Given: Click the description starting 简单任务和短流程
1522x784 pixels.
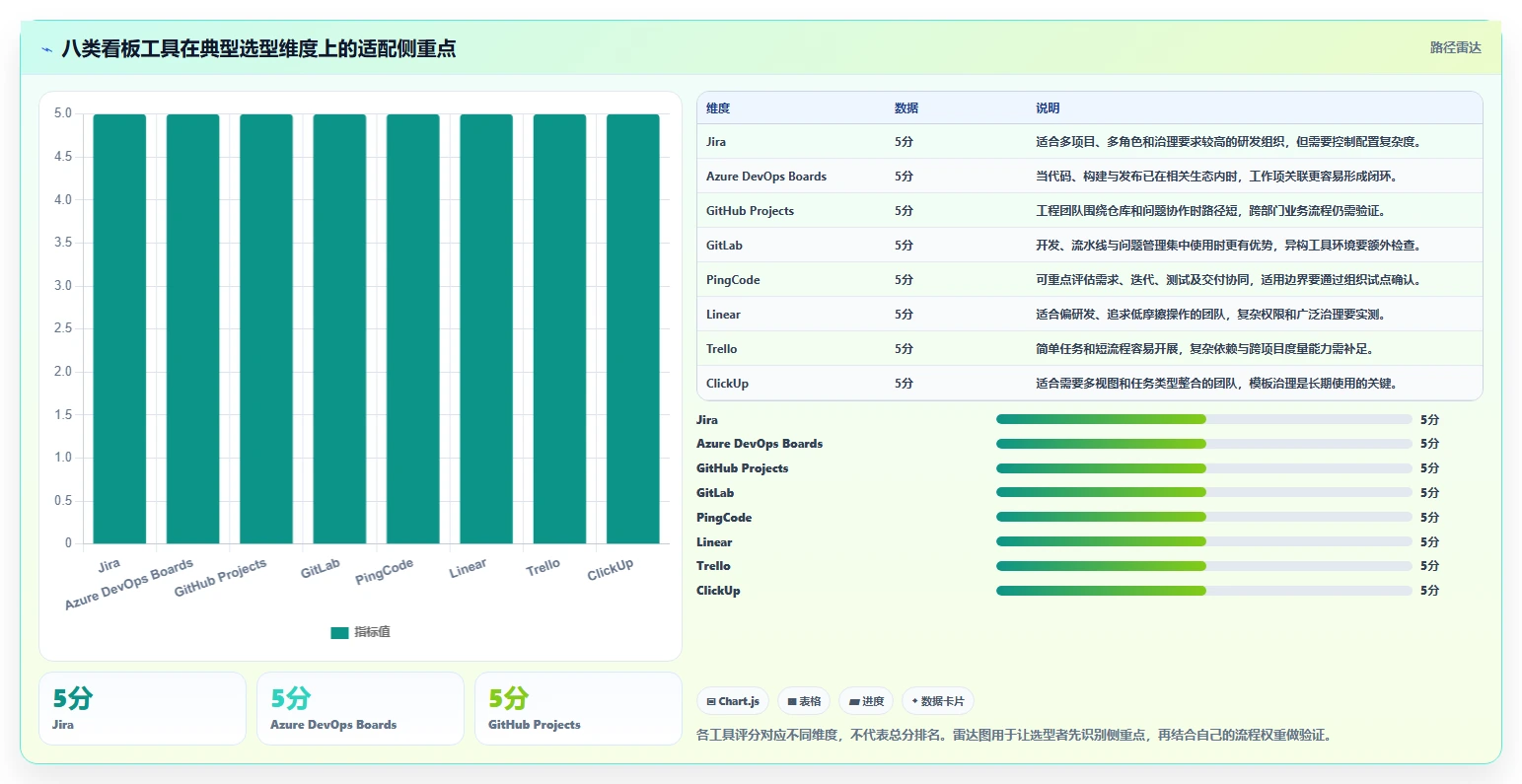Looking at the screenshot, I should (x=1205, y=349).
